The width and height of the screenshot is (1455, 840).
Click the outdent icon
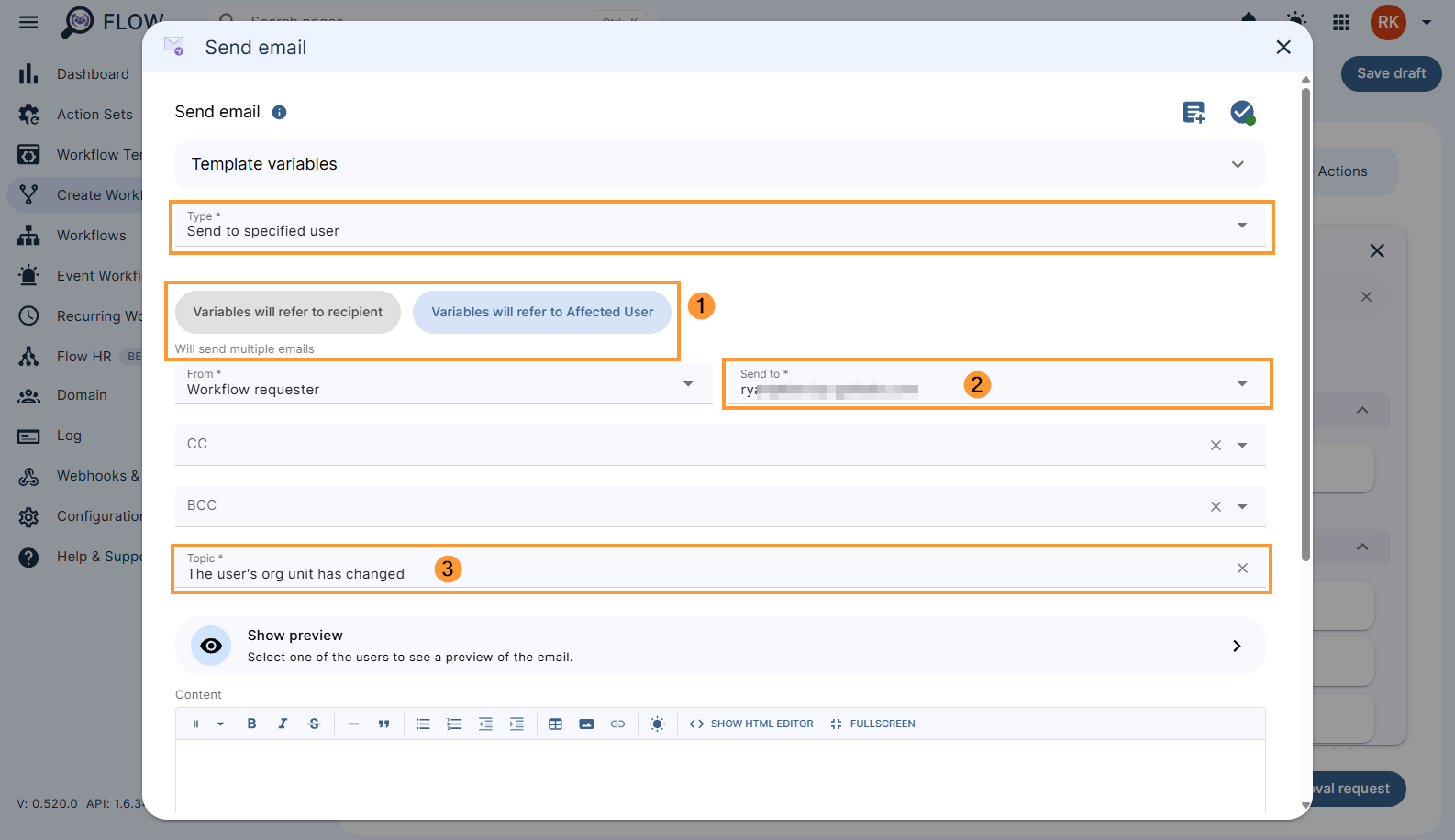tap(485, 724)
